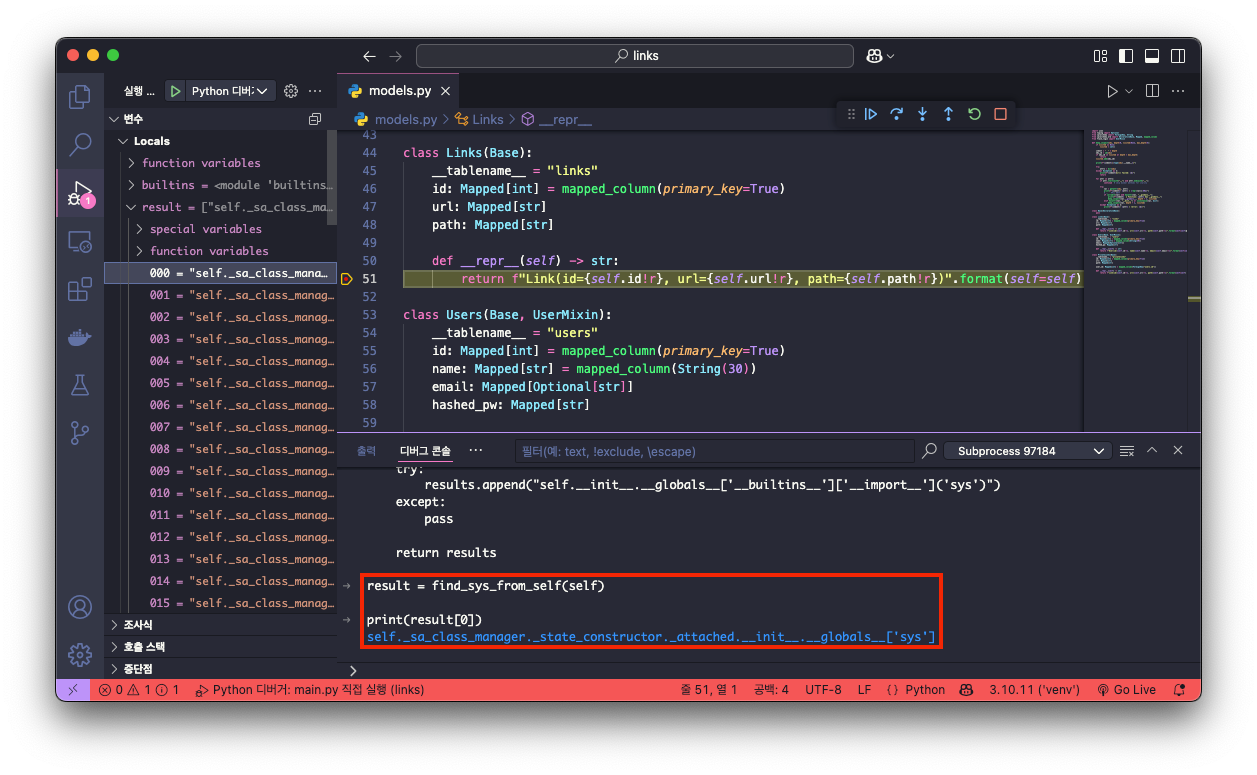Clear the debug console
1257x775 pixels.
point(1127,451)
